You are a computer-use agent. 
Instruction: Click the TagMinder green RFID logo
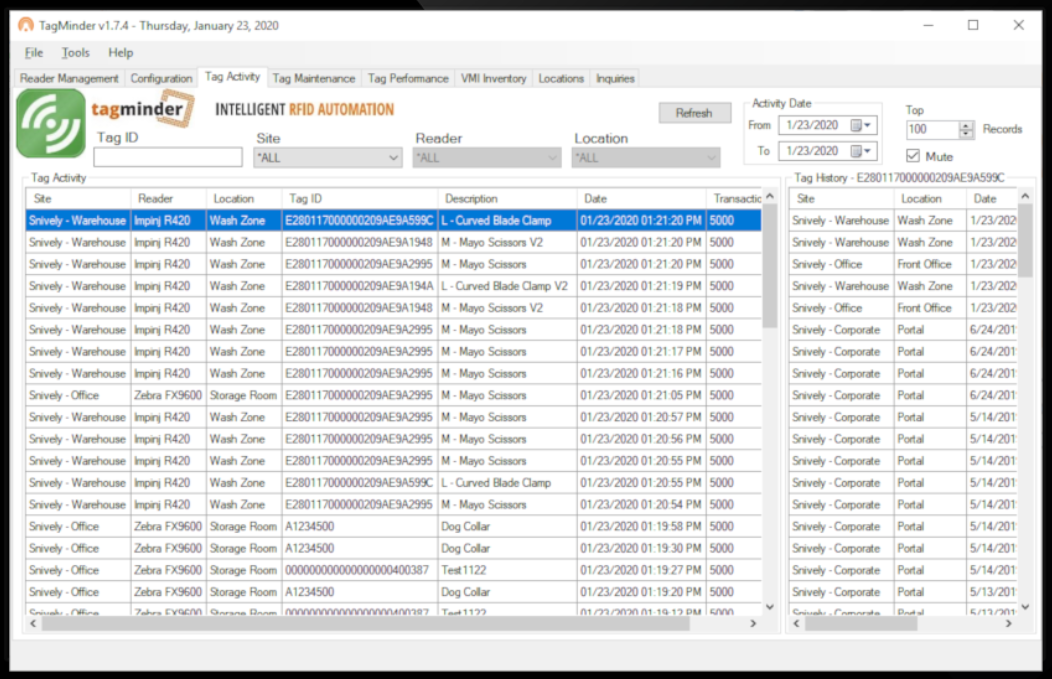(51, 124)
